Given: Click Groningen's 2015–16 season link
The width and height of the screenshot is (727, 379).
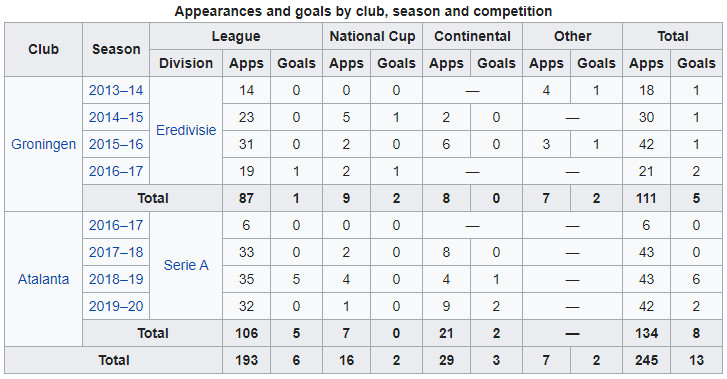Looking at the screenshot, I should point(116,144).
